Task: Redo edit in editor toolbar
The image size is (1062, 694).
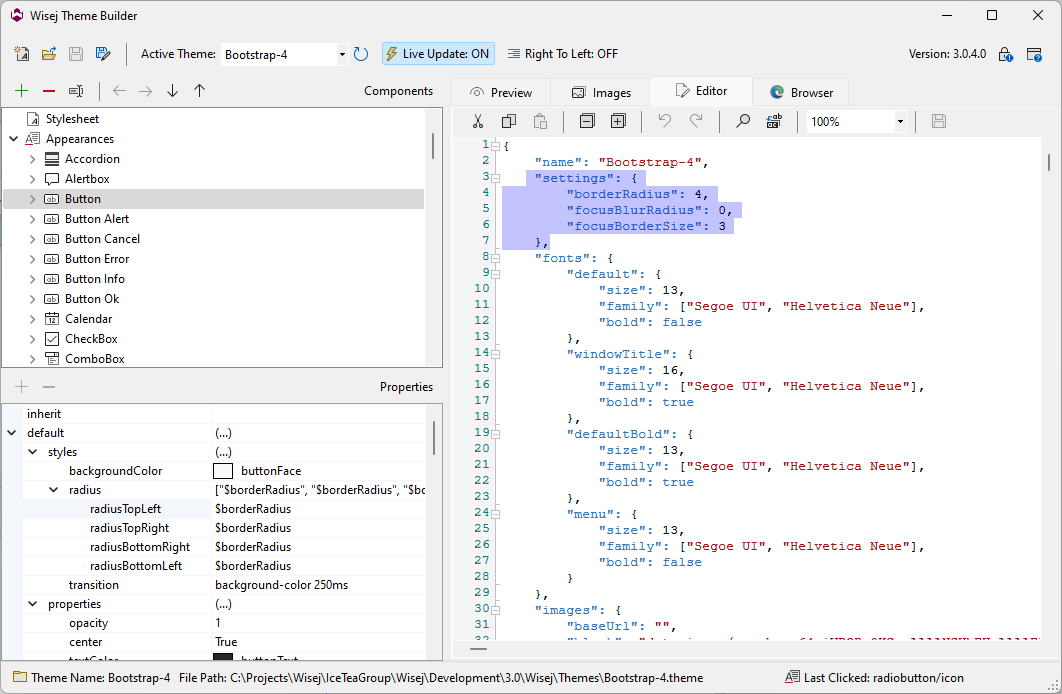Action: [x=696, y=121]
